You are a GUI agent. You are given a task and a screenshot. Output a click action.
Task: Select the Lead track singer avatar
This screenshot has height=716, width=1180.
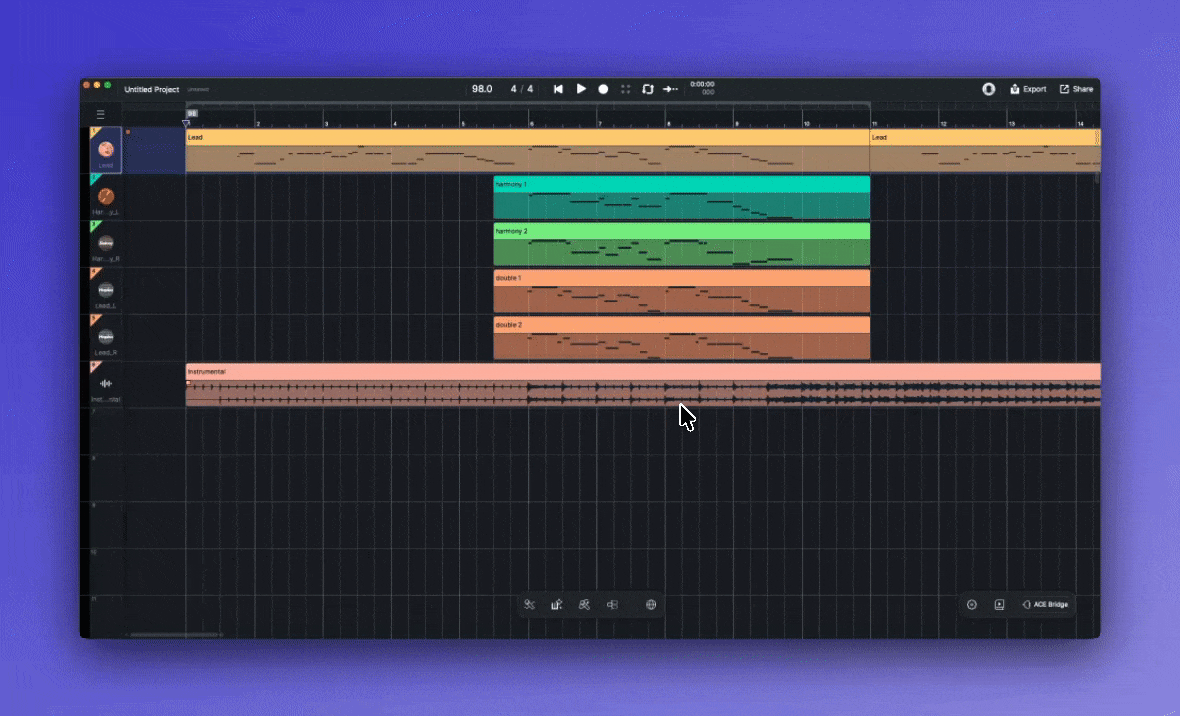pyautogui.click(x=106, y=149)
